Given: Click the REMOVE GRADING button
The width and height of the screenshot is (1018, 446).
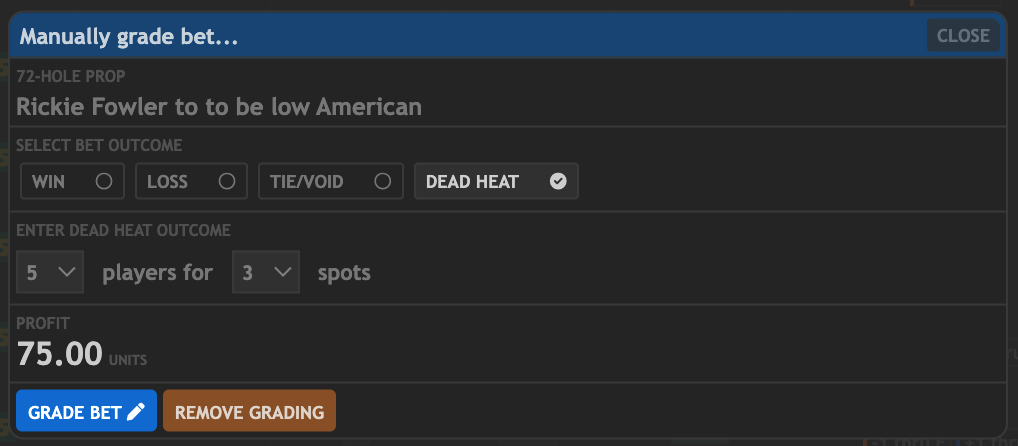Looking at the screenshot, I should [249, 411].
